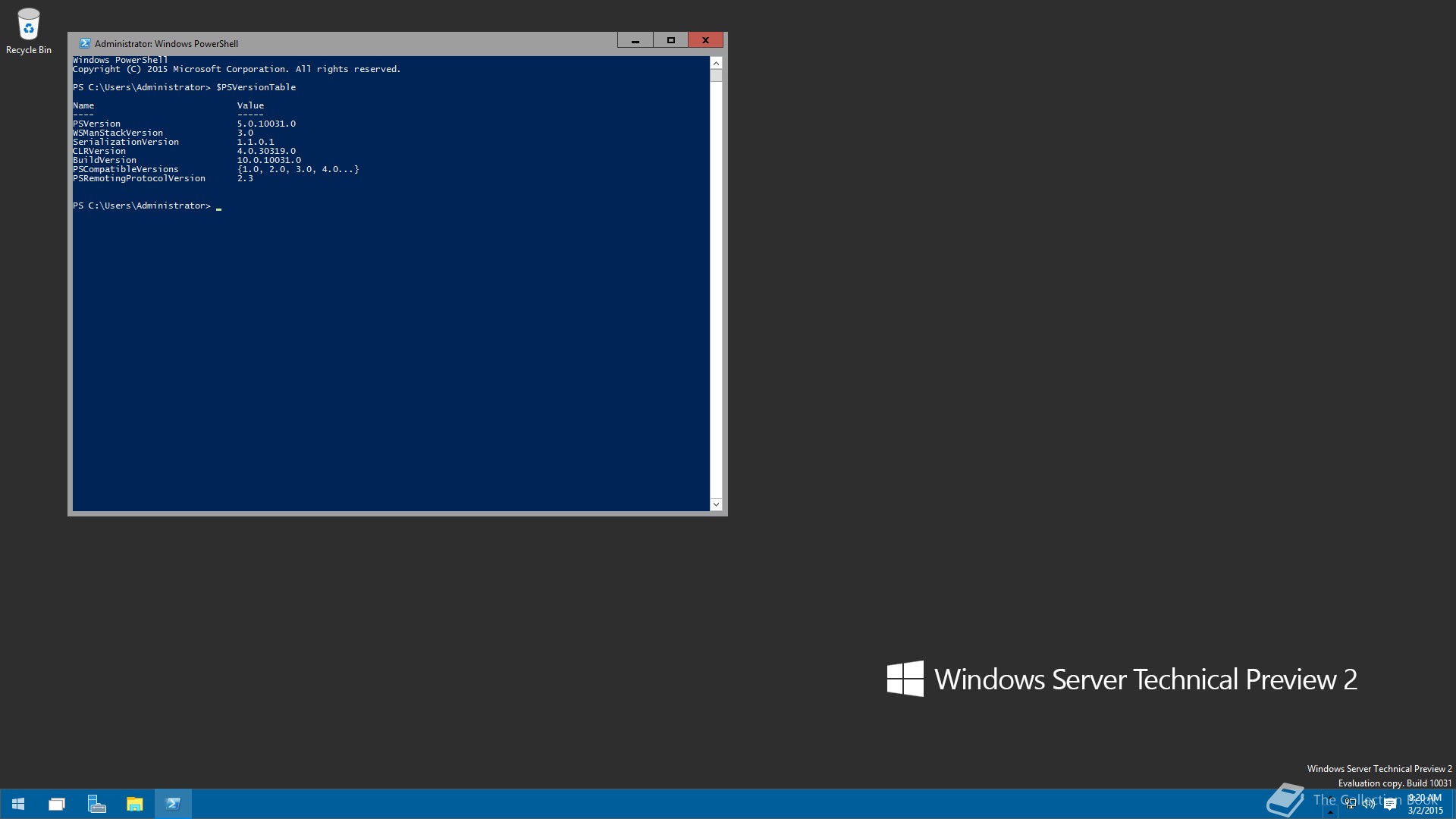Launch Server Manager from the taskbar

[96, 804]
